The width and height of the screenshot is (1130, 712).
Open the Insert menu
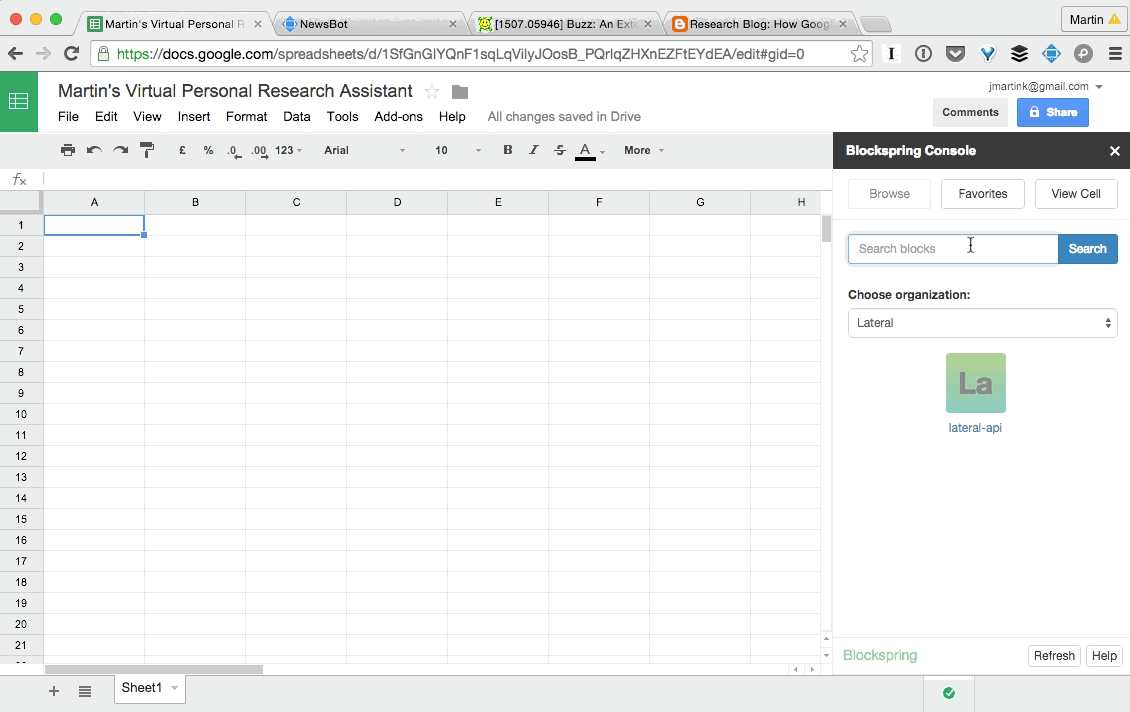pyautogui.click(x=194, y=117)
